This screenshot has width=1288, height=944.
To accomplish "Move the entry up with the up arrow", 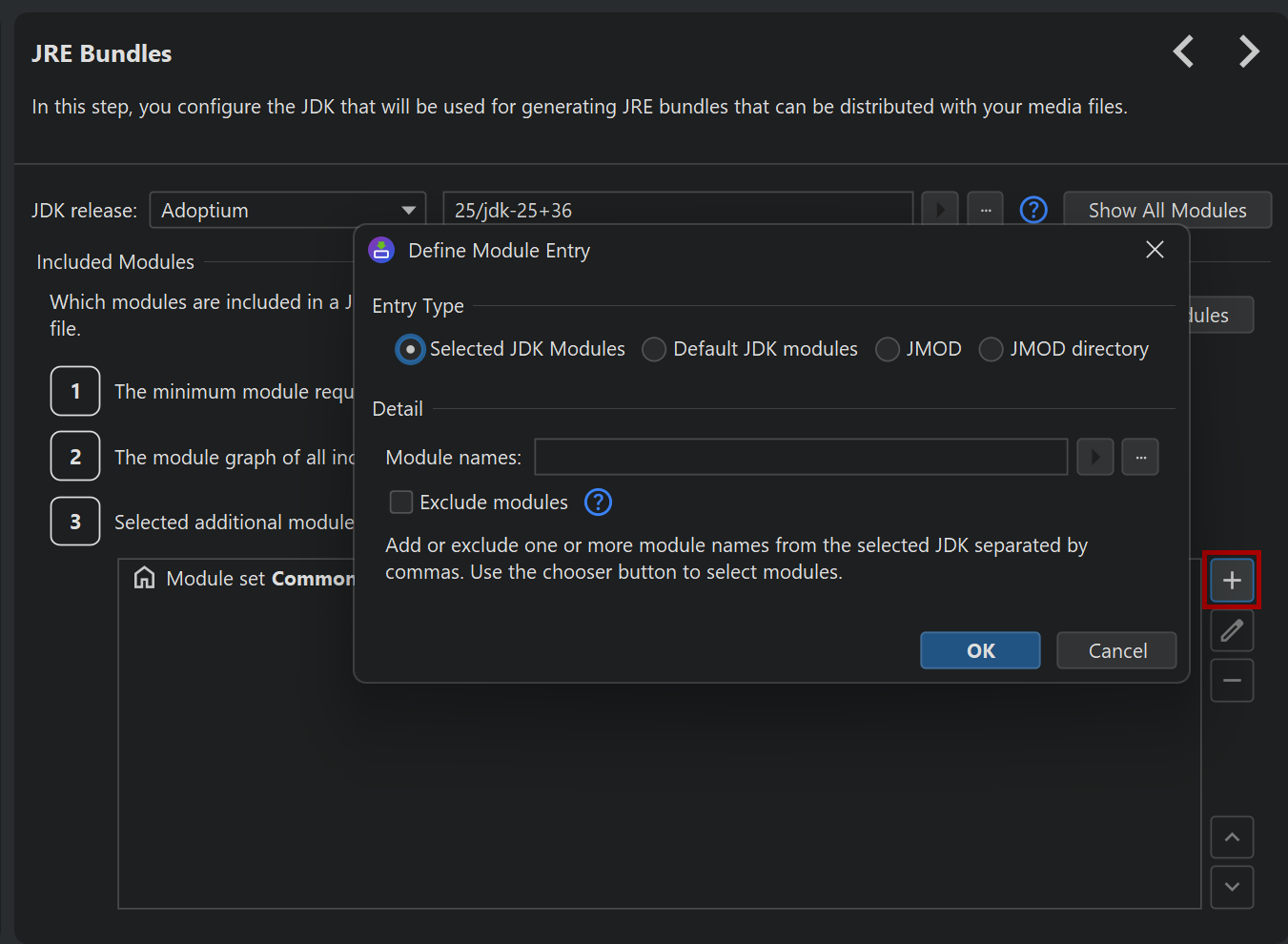I will pyautogui.click(x=1232, y=837).
